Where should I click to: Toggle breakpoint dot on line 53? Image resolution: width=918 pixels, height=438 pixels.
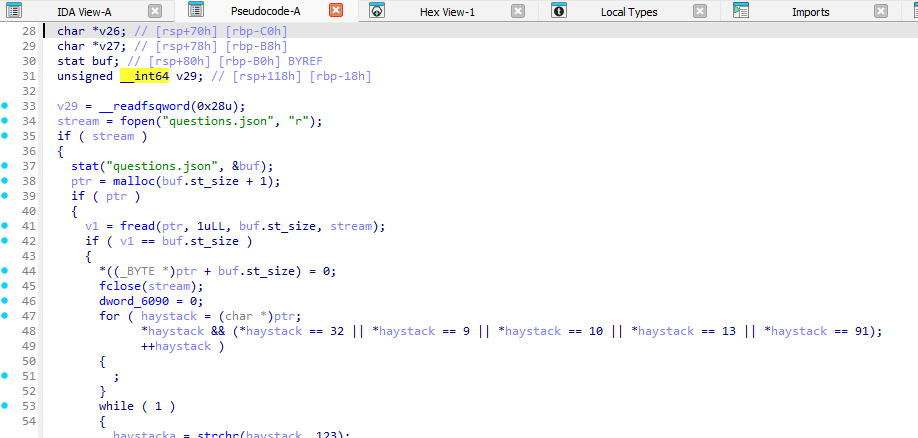tap(7, 406)
